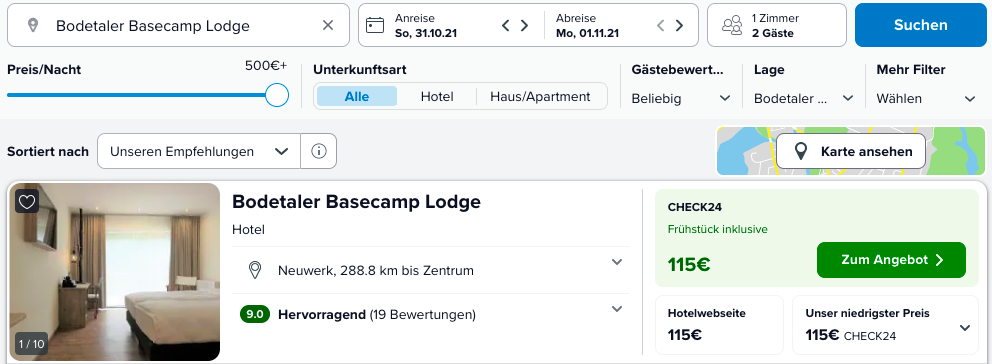Move Anreise date one day later
This screenshot has height=364, width=992.
point(524,25)
